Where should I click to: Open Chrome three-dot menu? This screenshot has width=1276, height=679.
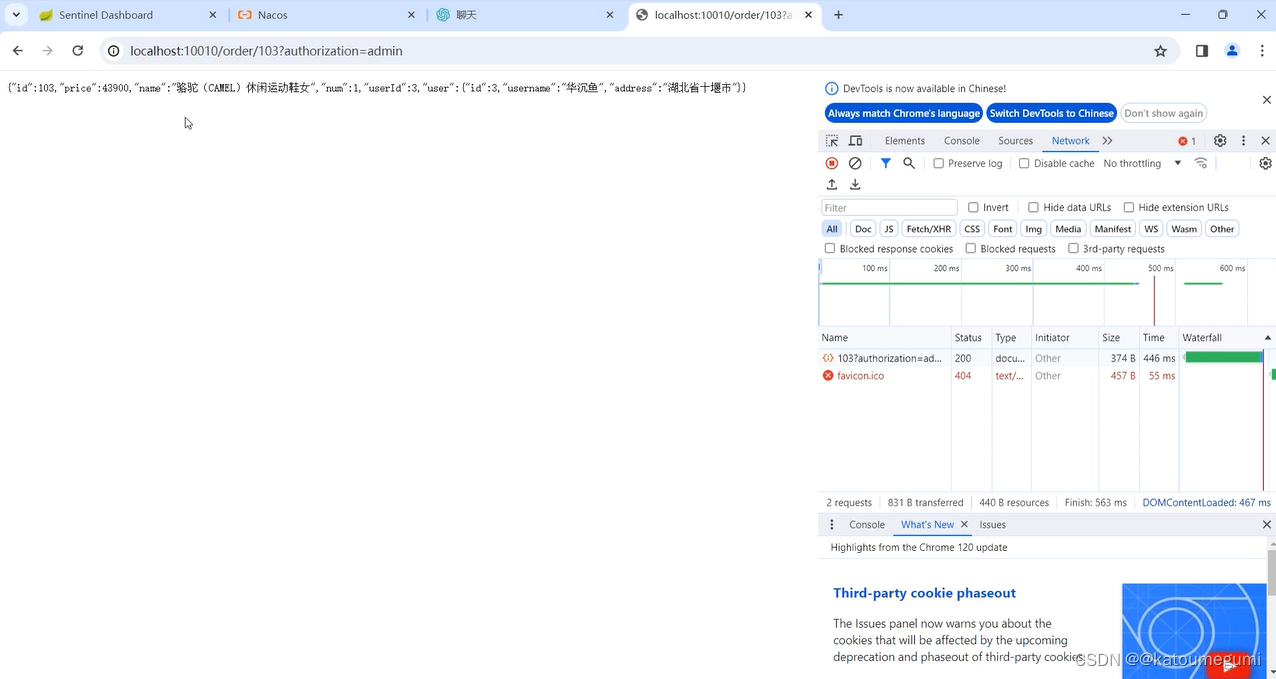pos(1261,51)
